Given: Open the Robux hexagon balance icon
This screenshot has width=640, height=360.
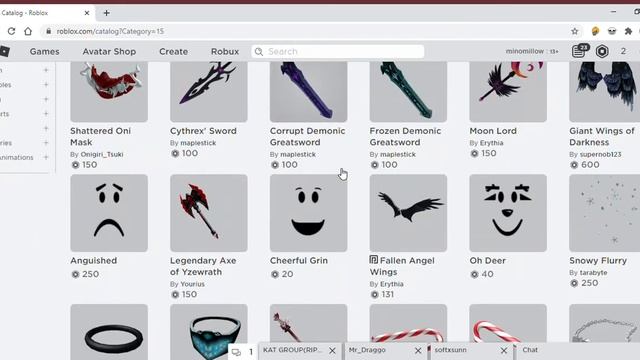Looking at the screenshot, I should coord(602,51).
